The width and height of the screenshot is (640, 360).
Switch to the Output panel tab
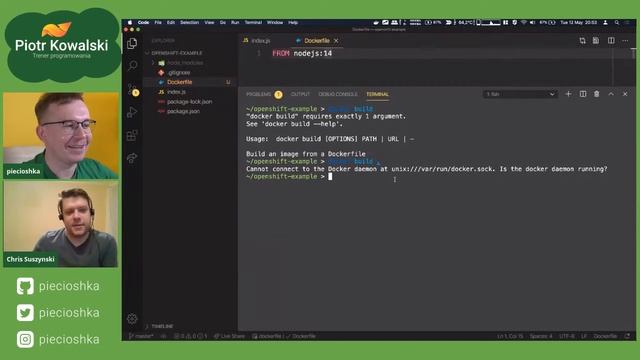tap(300, 94)
